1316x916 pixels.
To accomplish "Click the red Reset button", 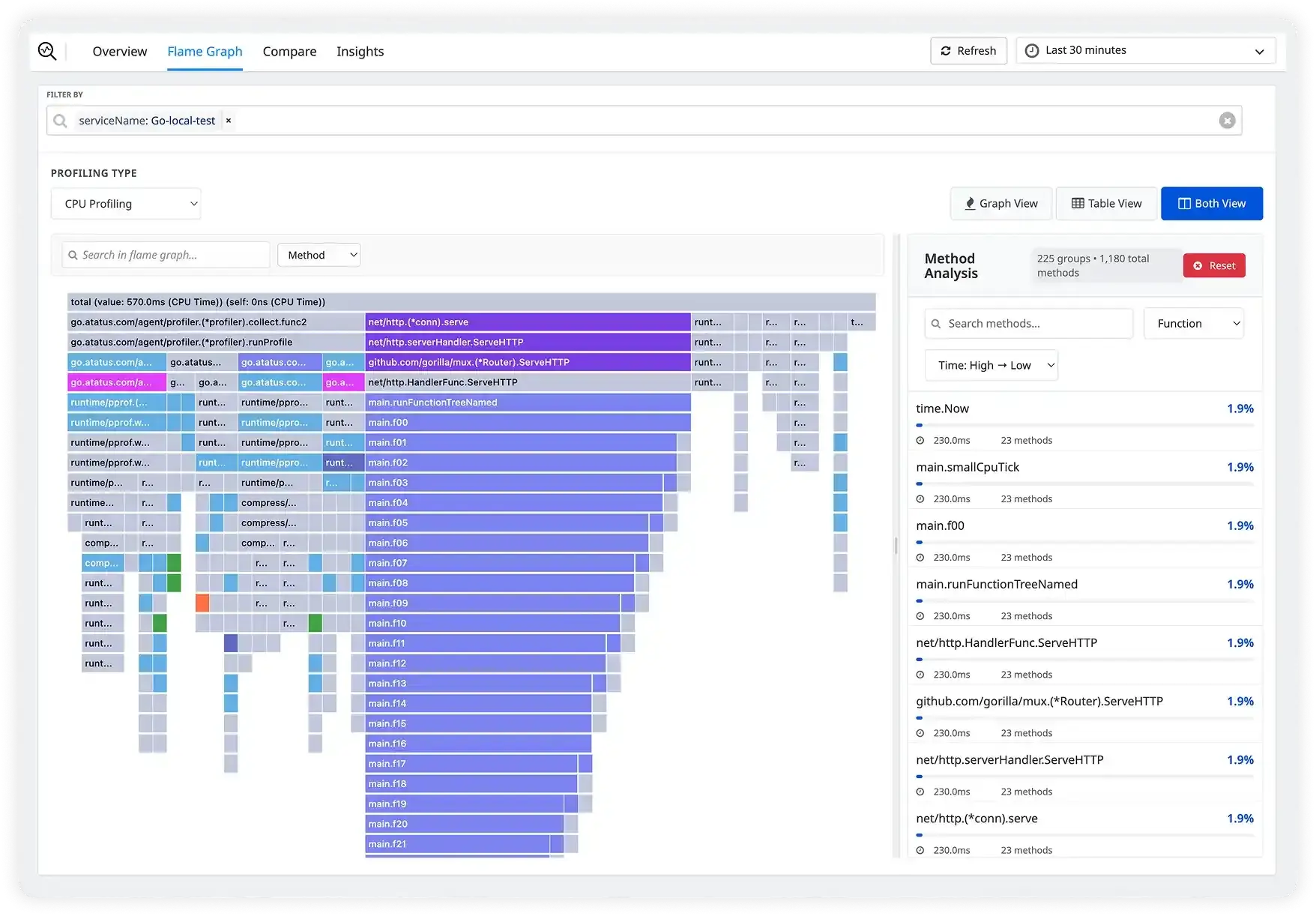I will [1213, 266].
